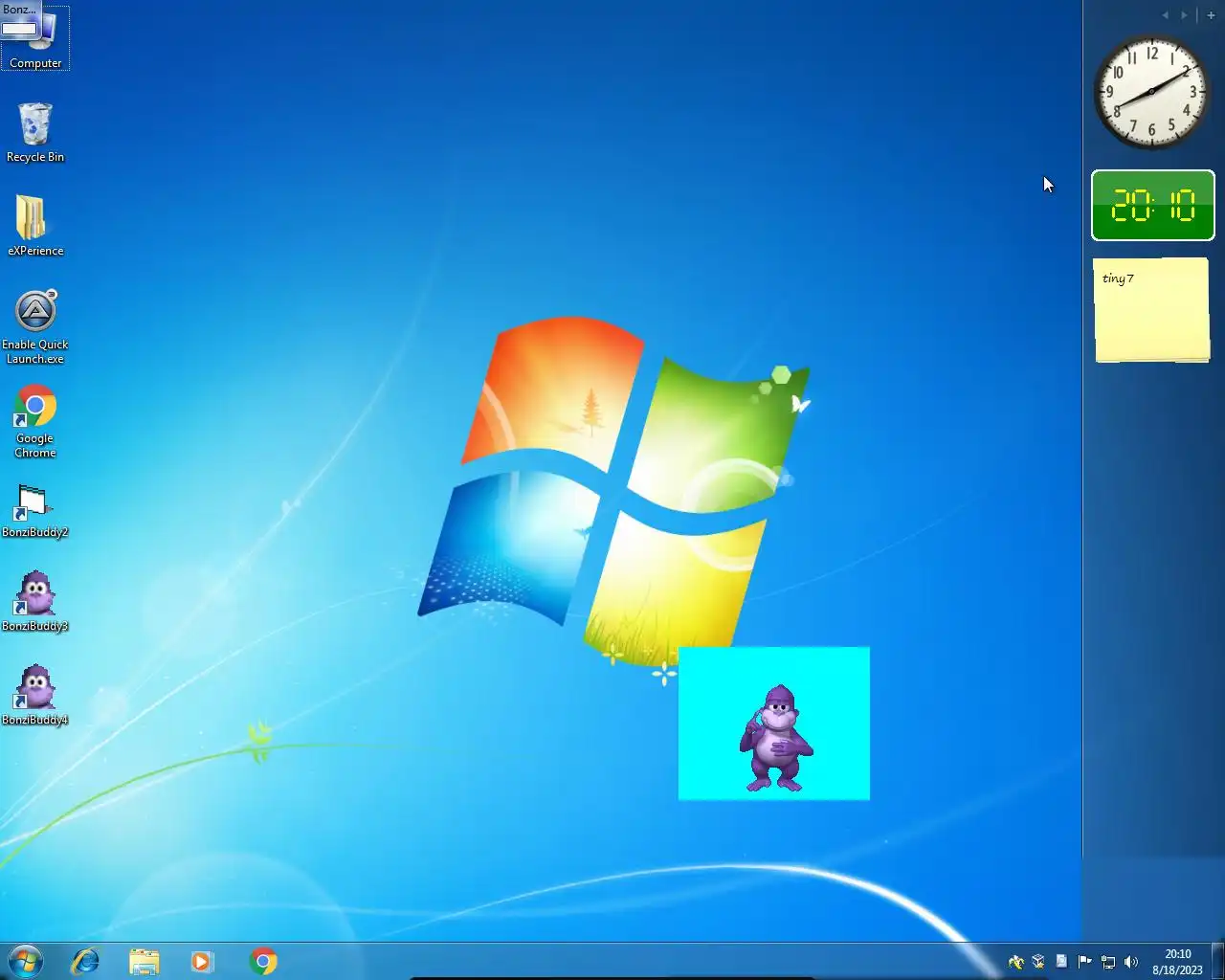
Task: Launch Chrome from the taskbar
Action: click(263, 961)
